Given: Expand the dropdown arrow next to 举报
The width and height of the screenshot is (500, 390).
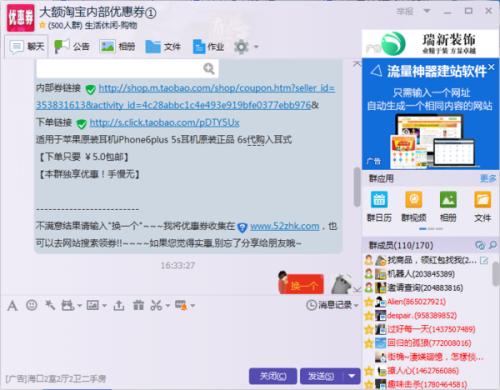Looking at the screenshot, I should pos(427,11).
